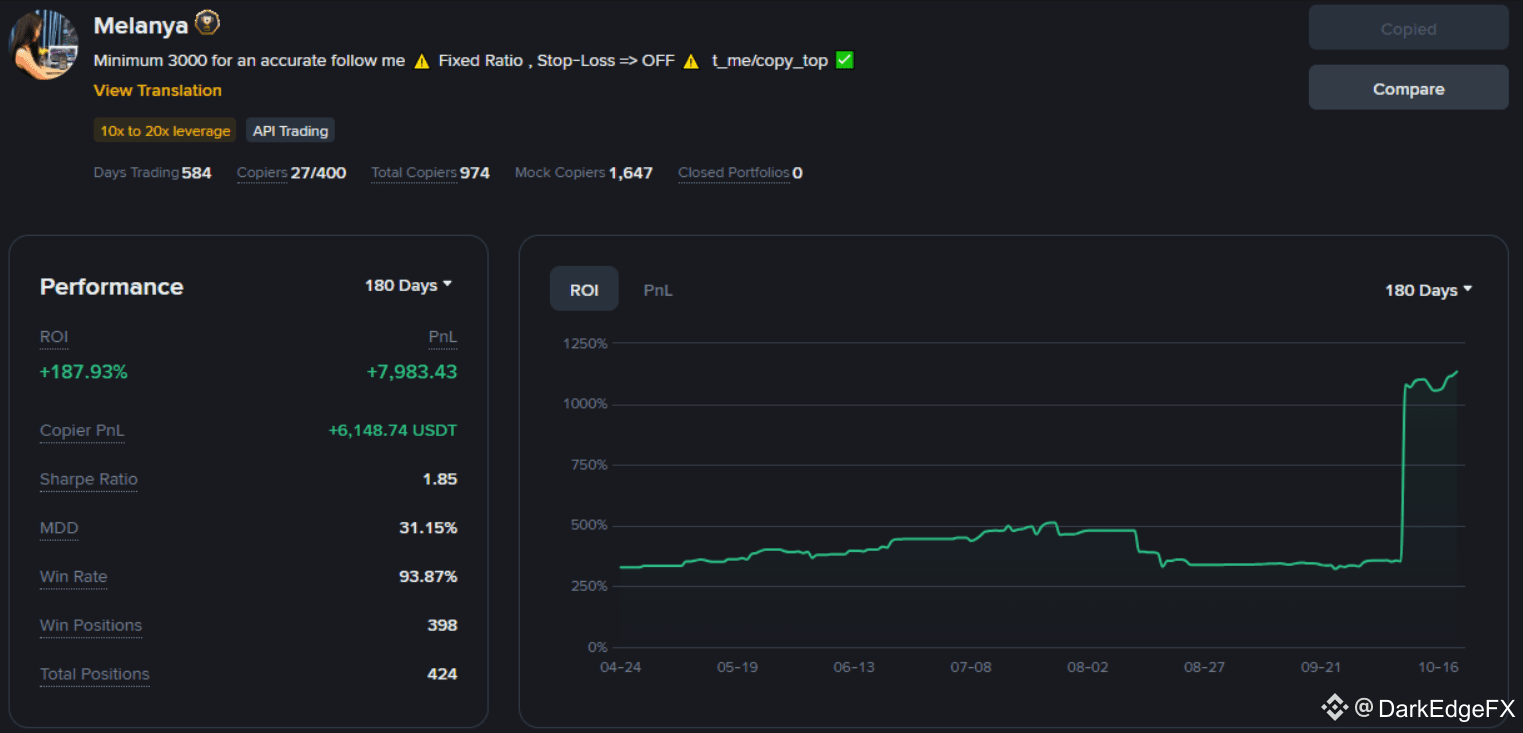Click the Closed Portfolios label
The width and height of the screenshot is (1523, 733).
pyautogui.click(x=733, y=173)
